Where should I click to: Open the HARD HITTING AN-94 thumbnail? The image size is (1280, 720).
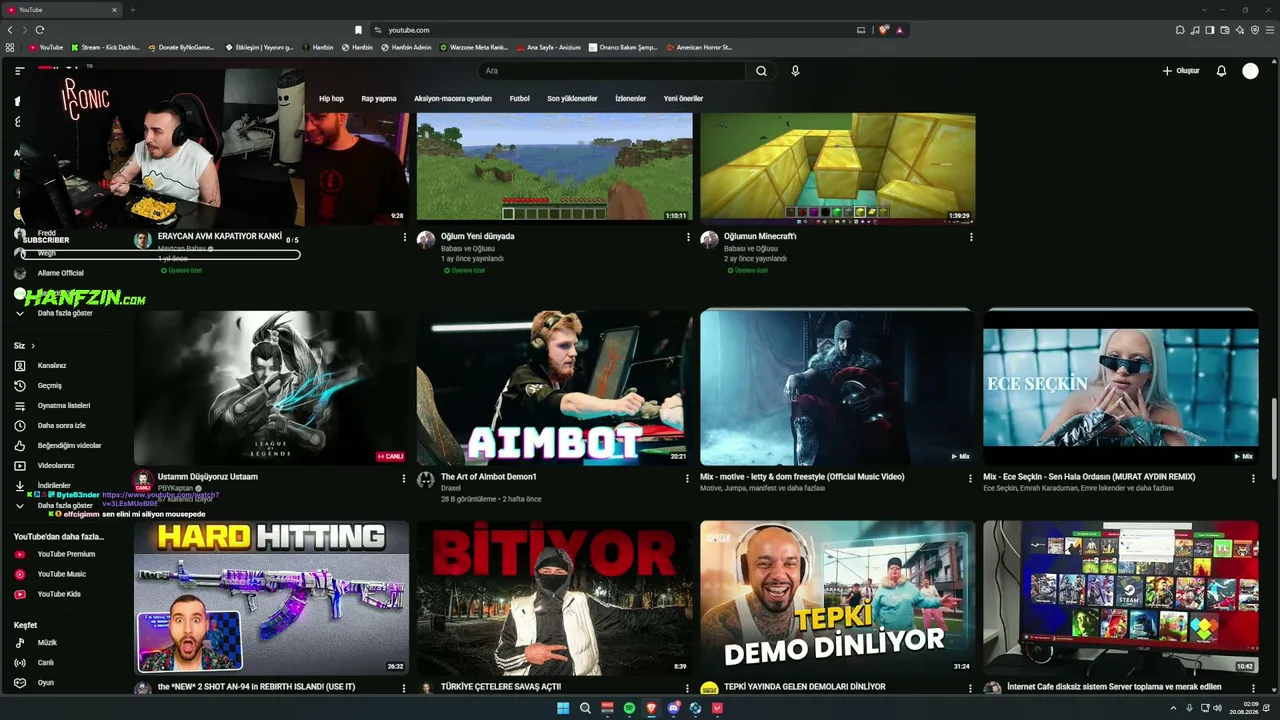(x=271, y=597)
